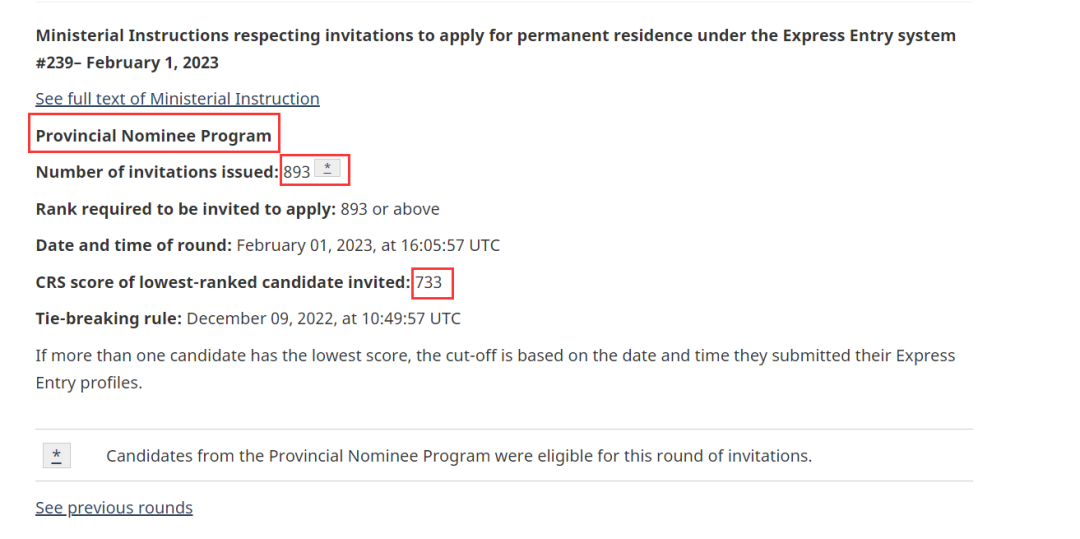The height and width of the screenshot is (539, 1080).
Task: Click the 'Date and time of round:' label
Action: [134, 245]
